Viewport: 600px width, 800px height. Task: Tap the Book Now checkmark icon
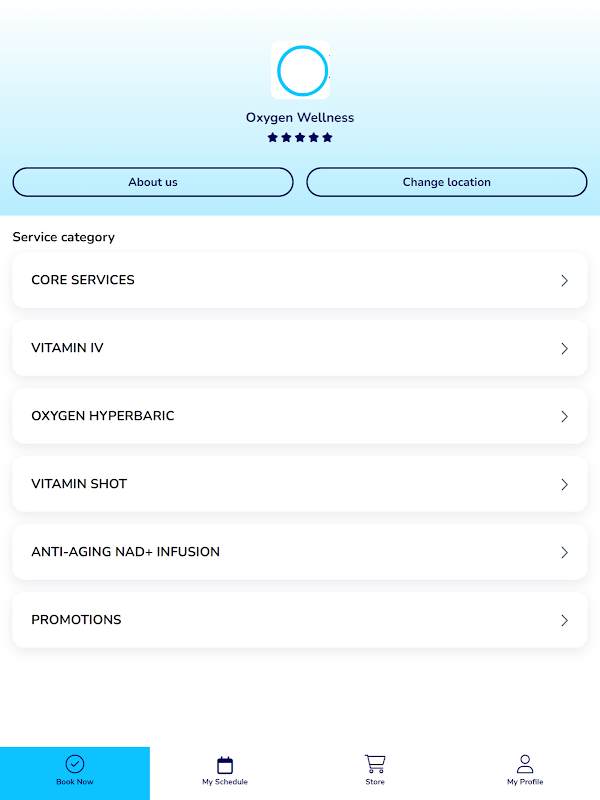click(x=75, y=764)
